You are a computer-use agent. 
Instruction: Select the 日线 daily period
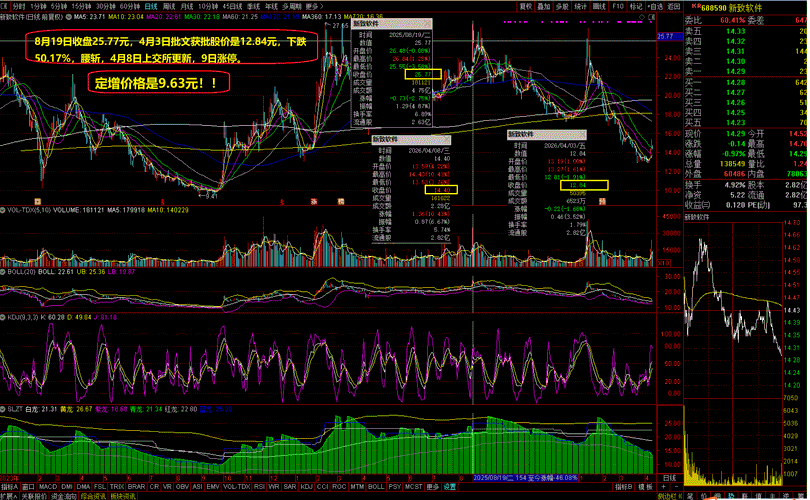tap(151, 7)
